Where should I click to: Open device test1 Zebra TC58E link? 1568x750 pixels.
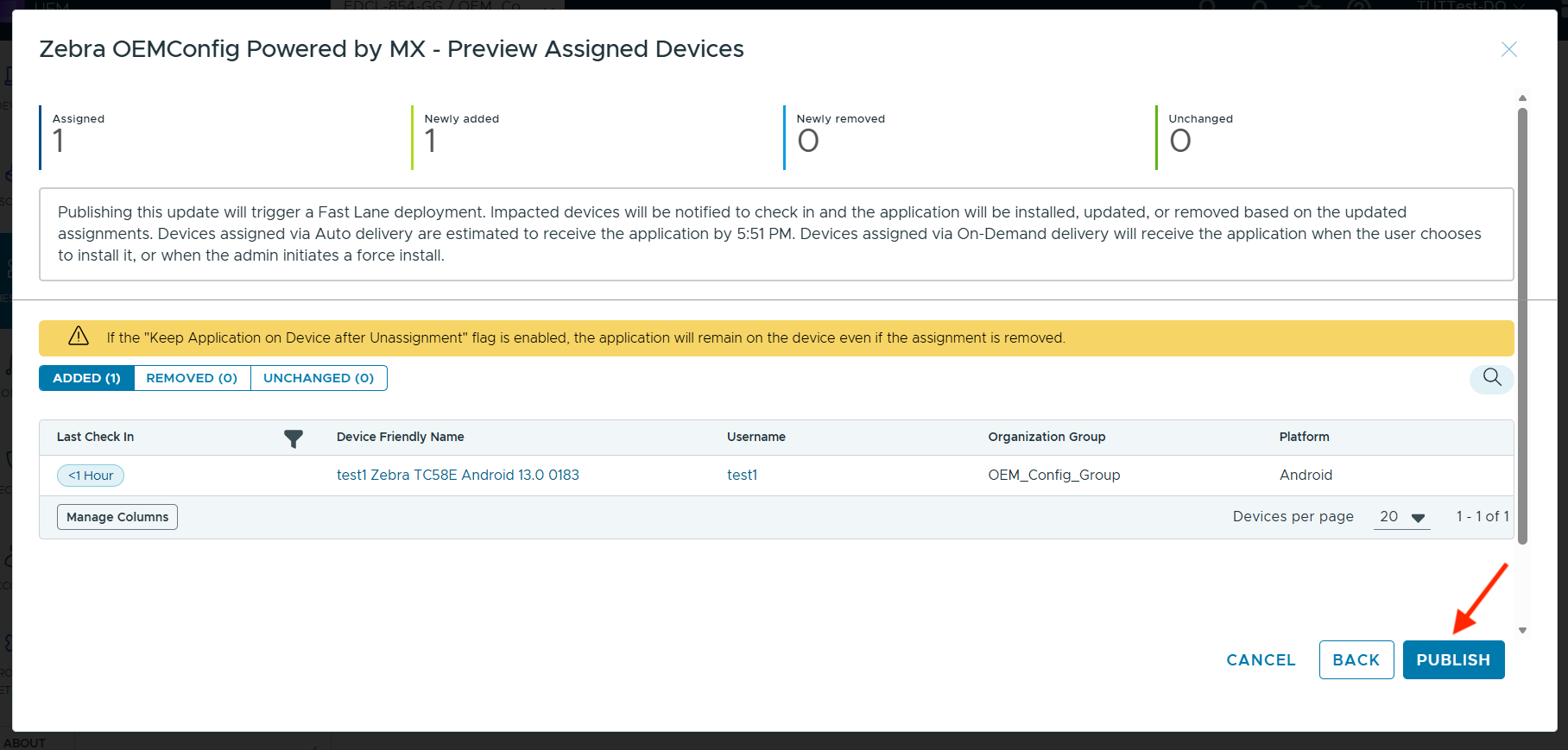(458, 476)
